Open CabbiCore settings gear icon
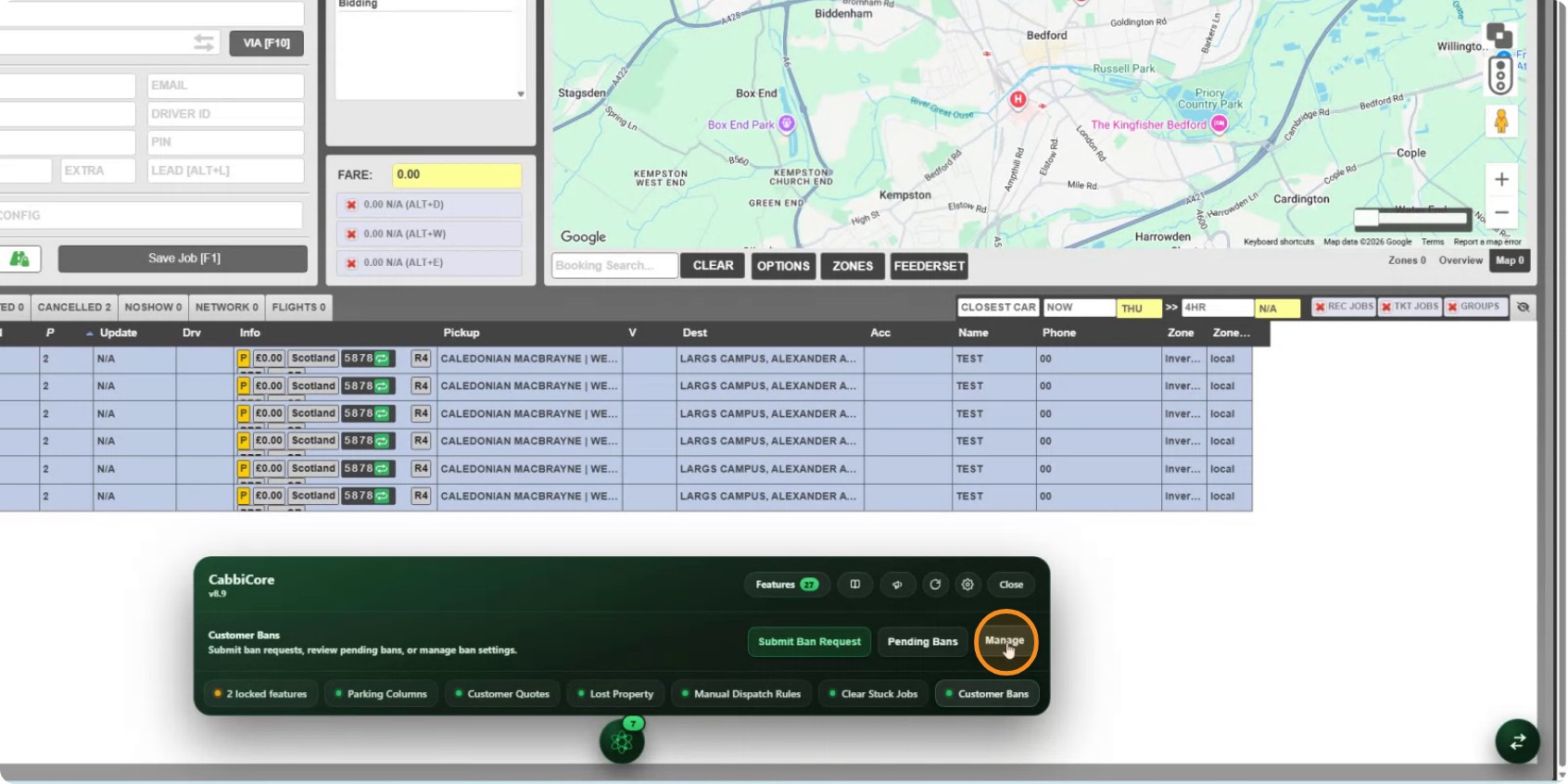 click(967, 585)
